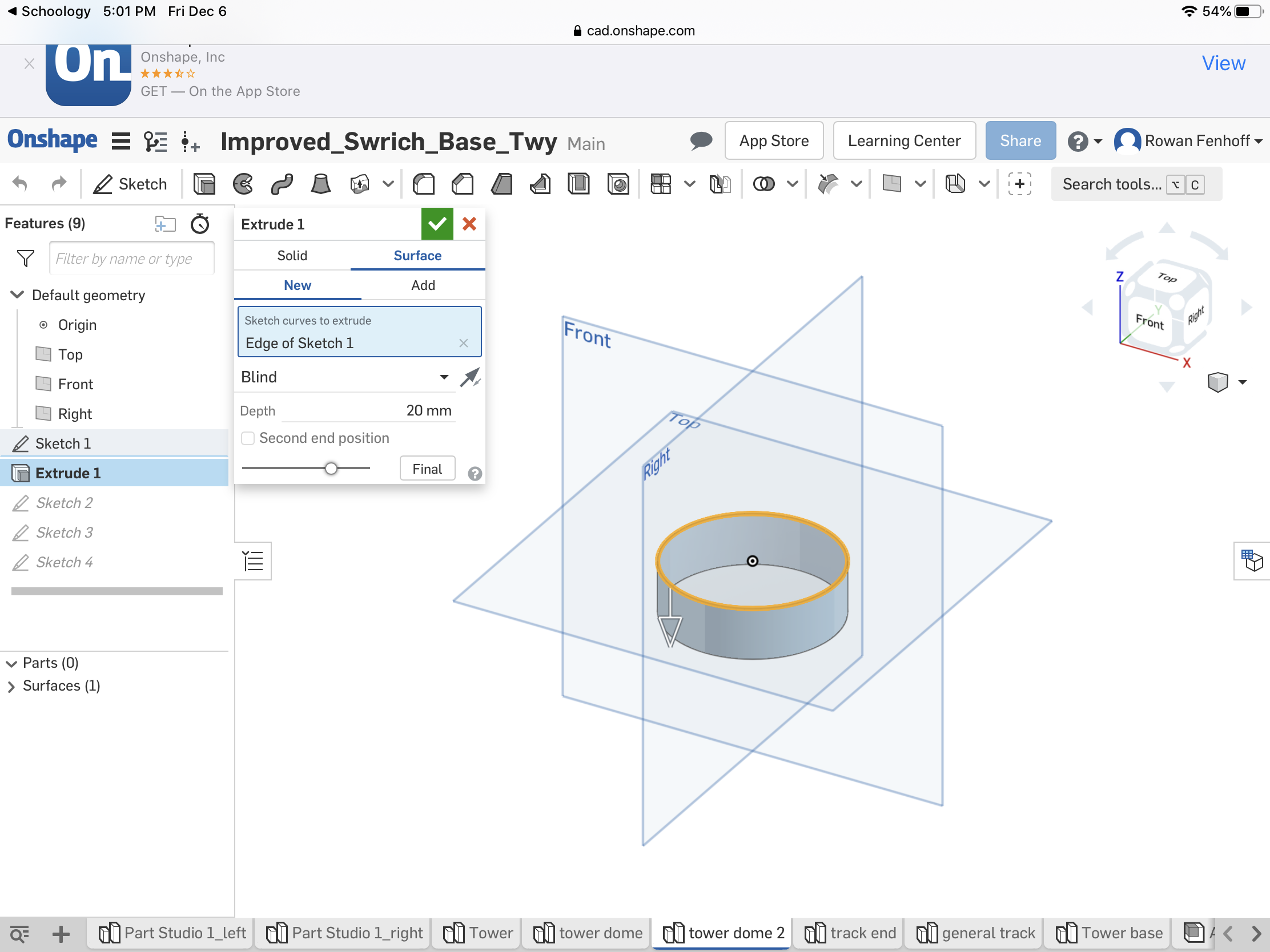Viewport: 1270px width, 952px height.
Task: Expand the Surfaces list
Action: click(10, 685)
